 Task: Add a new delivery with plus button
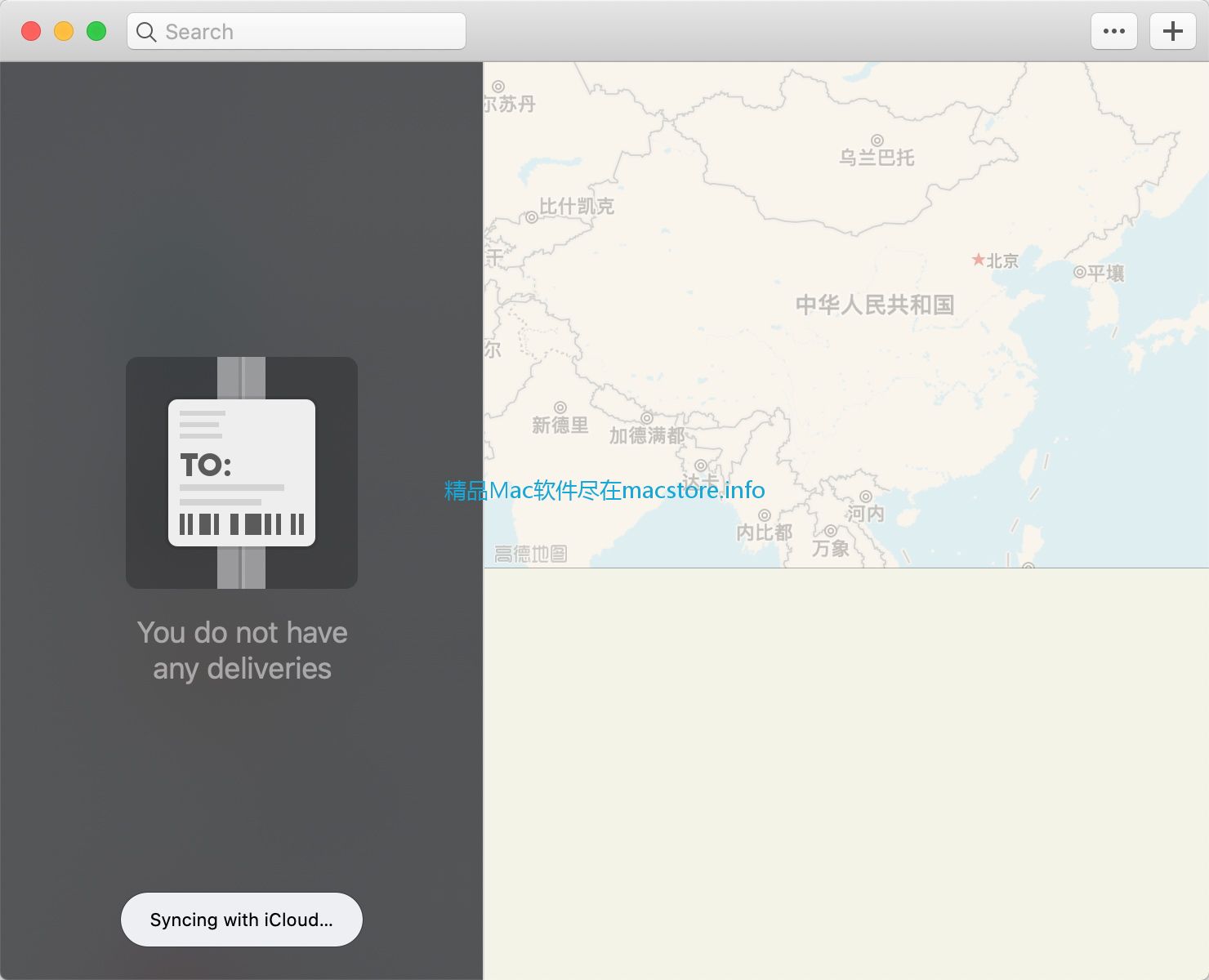(1173, 32)
